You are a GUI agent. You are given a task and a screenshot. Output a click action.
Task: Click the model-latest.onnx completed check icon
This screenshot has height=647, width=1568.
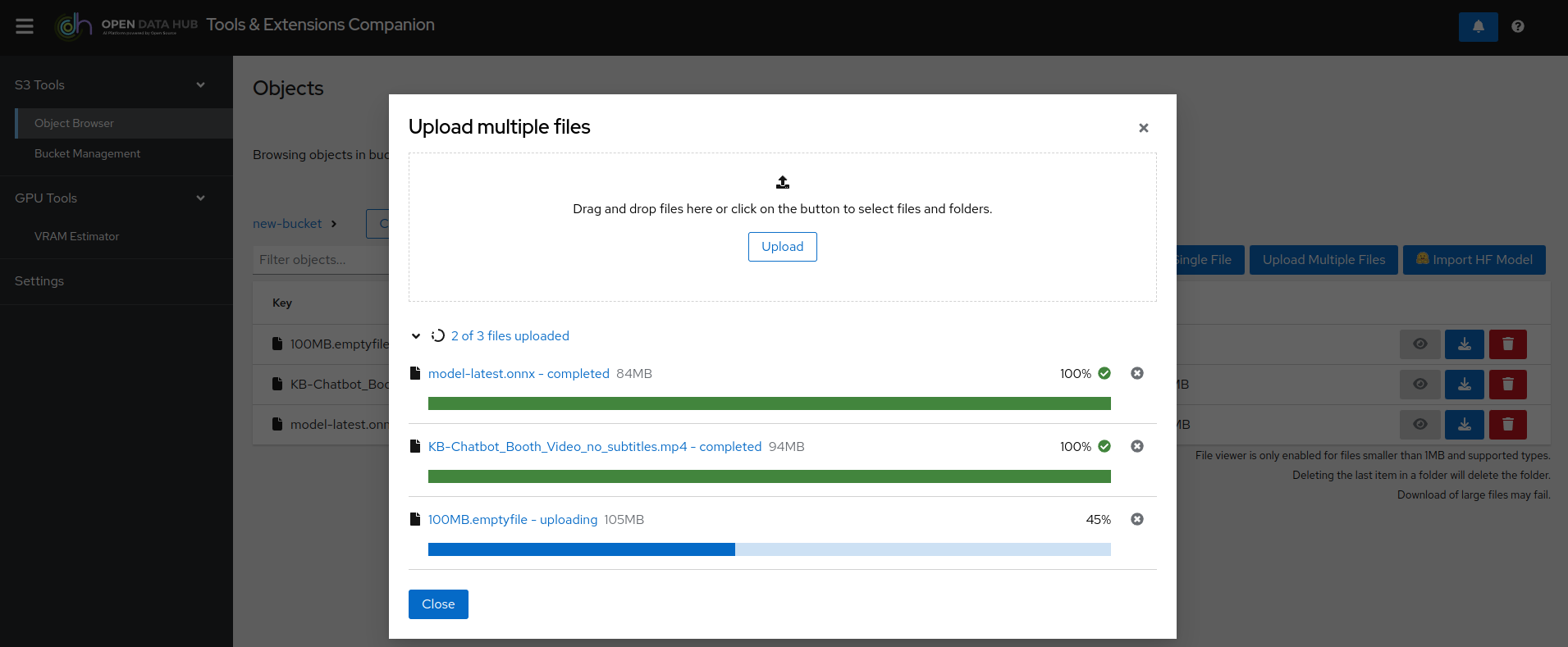click(x=1104, y=373)
